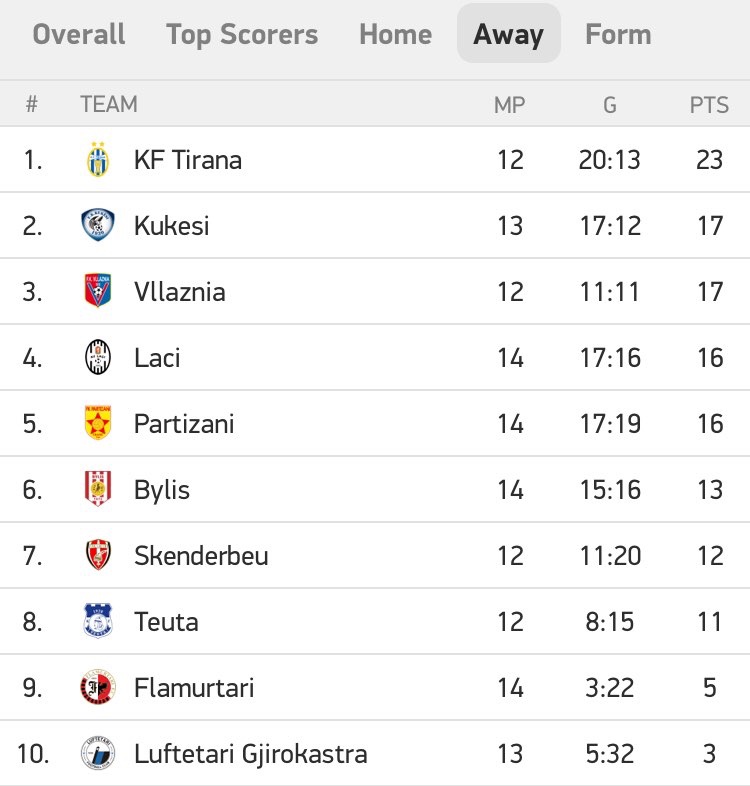Open the KF Tirana team name link
The height and width of the screenshot is (786, 750).
[x=188, y=160]
